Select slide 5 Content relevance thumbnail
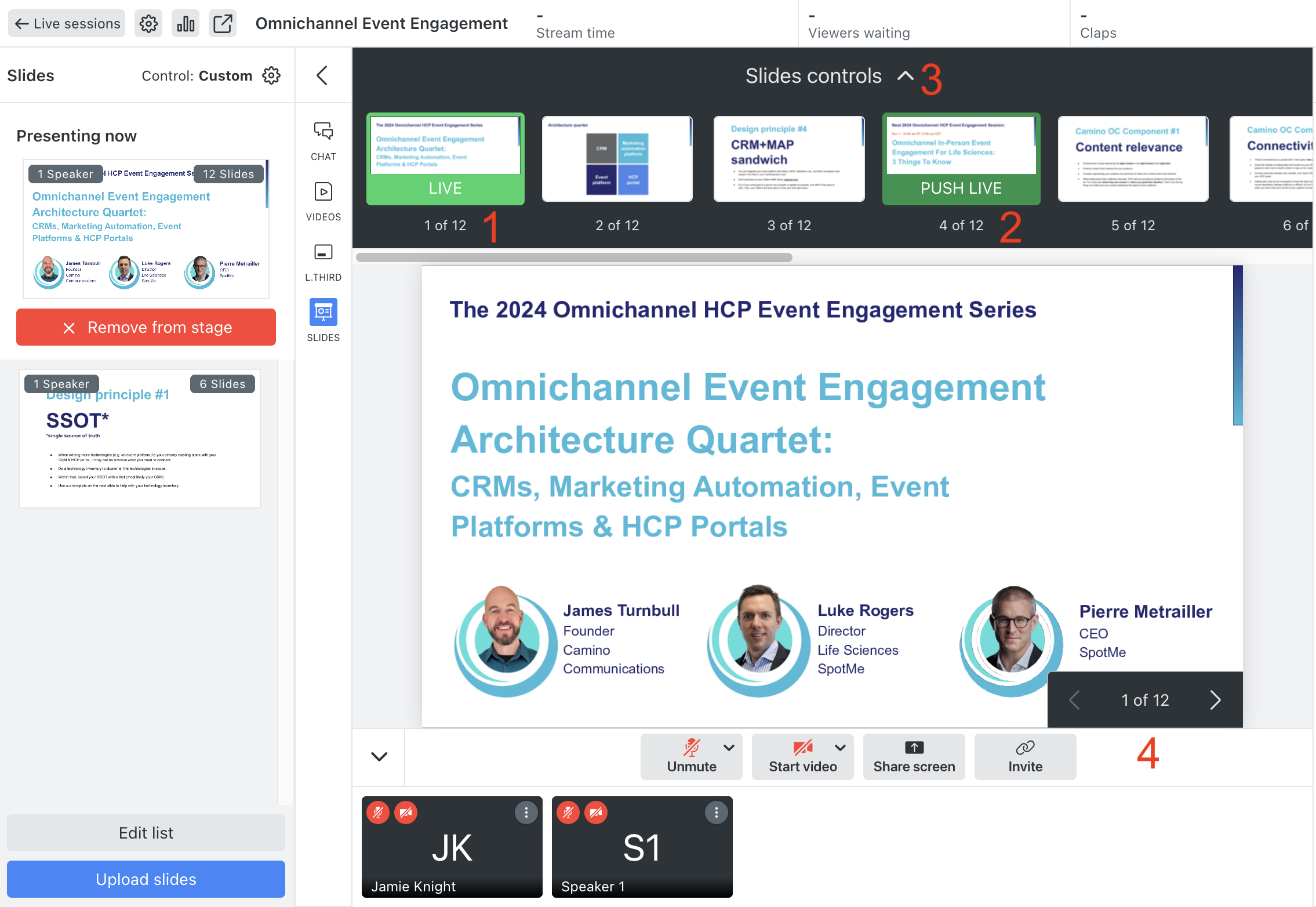The image size is (1316, 907). [x=1133, y=159]
